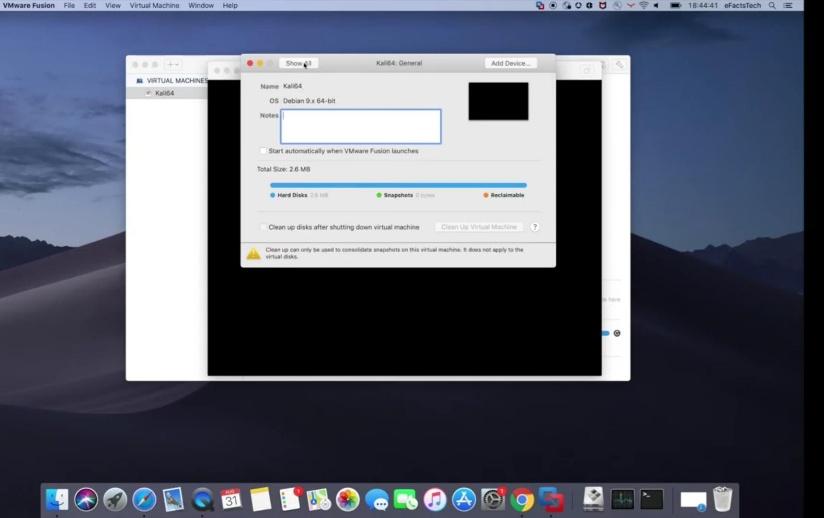Open Notification Center in menu bar

[788, 5]
